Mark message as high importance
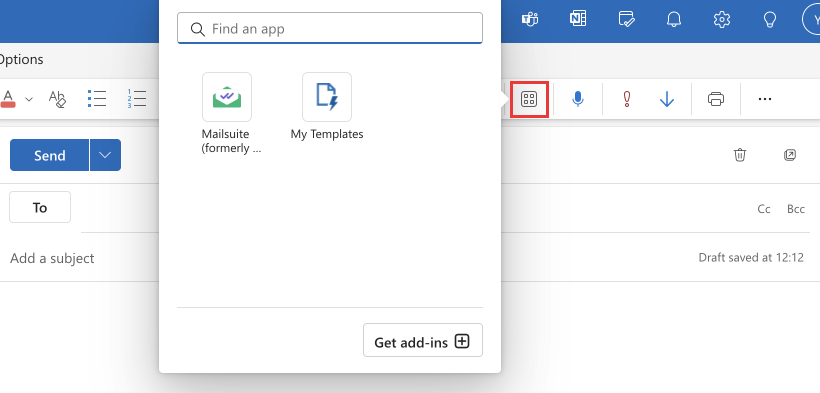 tap(627, 99)
